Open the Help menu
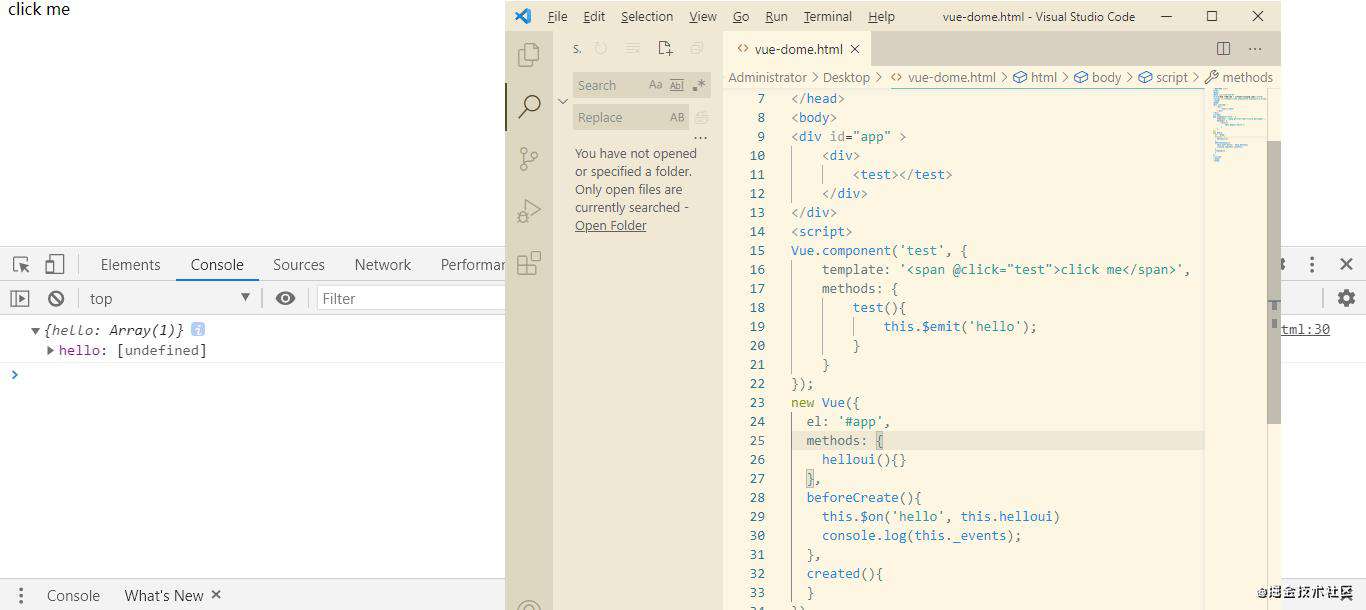 point(881,16)
